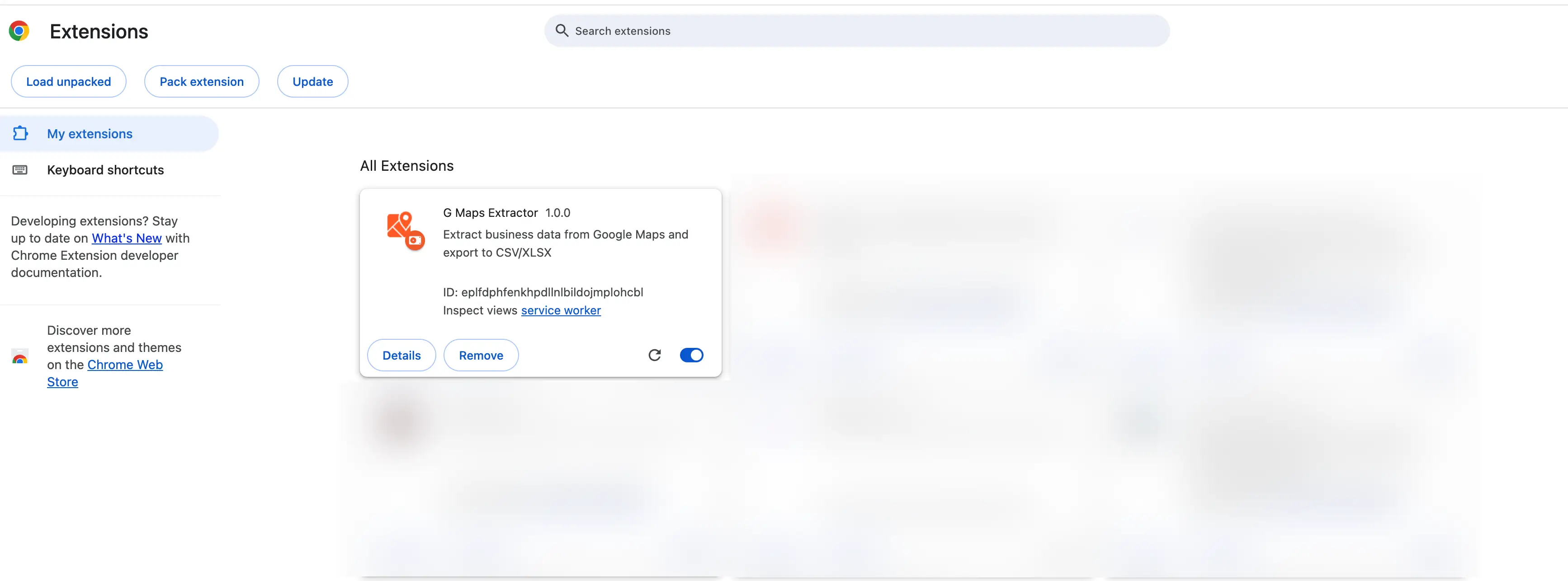Open the Keyboard shortcuts section
The height and width of the screenshot is (581, 1568).
pyautogui.click(x=105, y=170)
